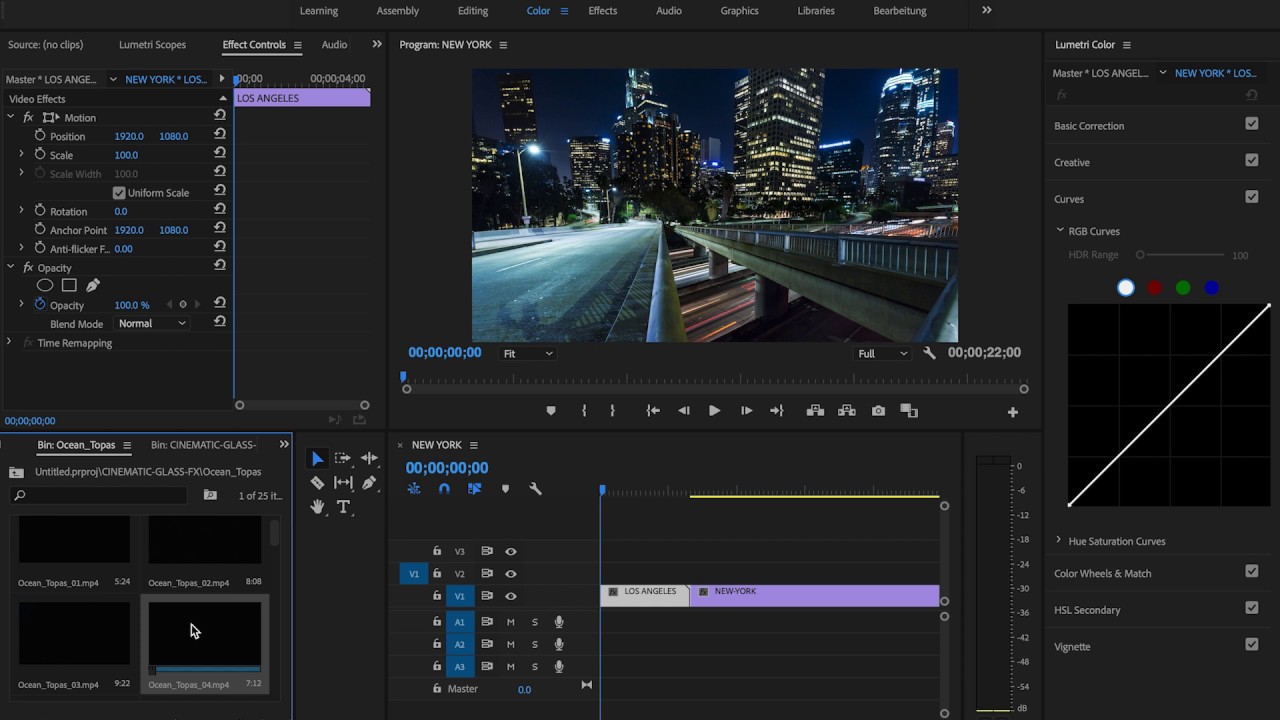Open the Fit zoom level dropdown
Image resolution: width=1280 pixels, height=720 pixels.
(x=527, y=354)
